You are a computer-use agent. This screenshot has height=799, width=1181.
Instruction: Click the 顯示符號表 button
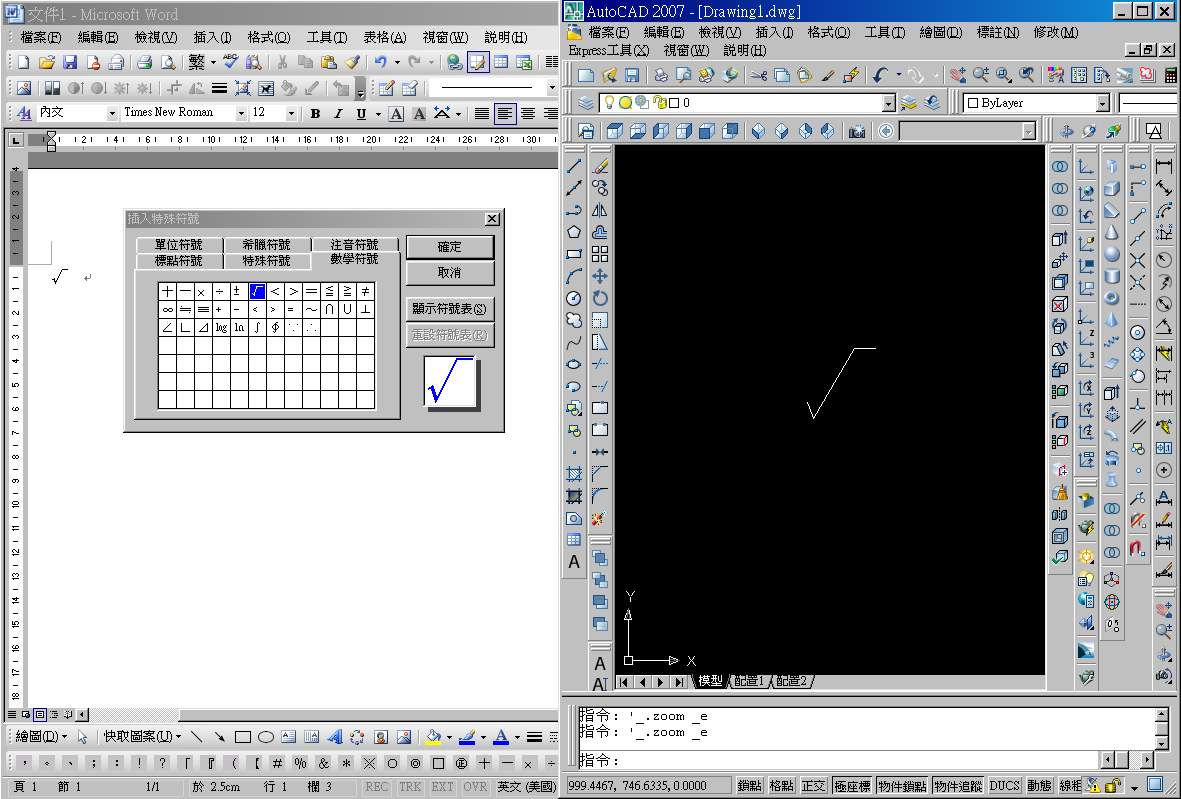click(x=450, y=309)
